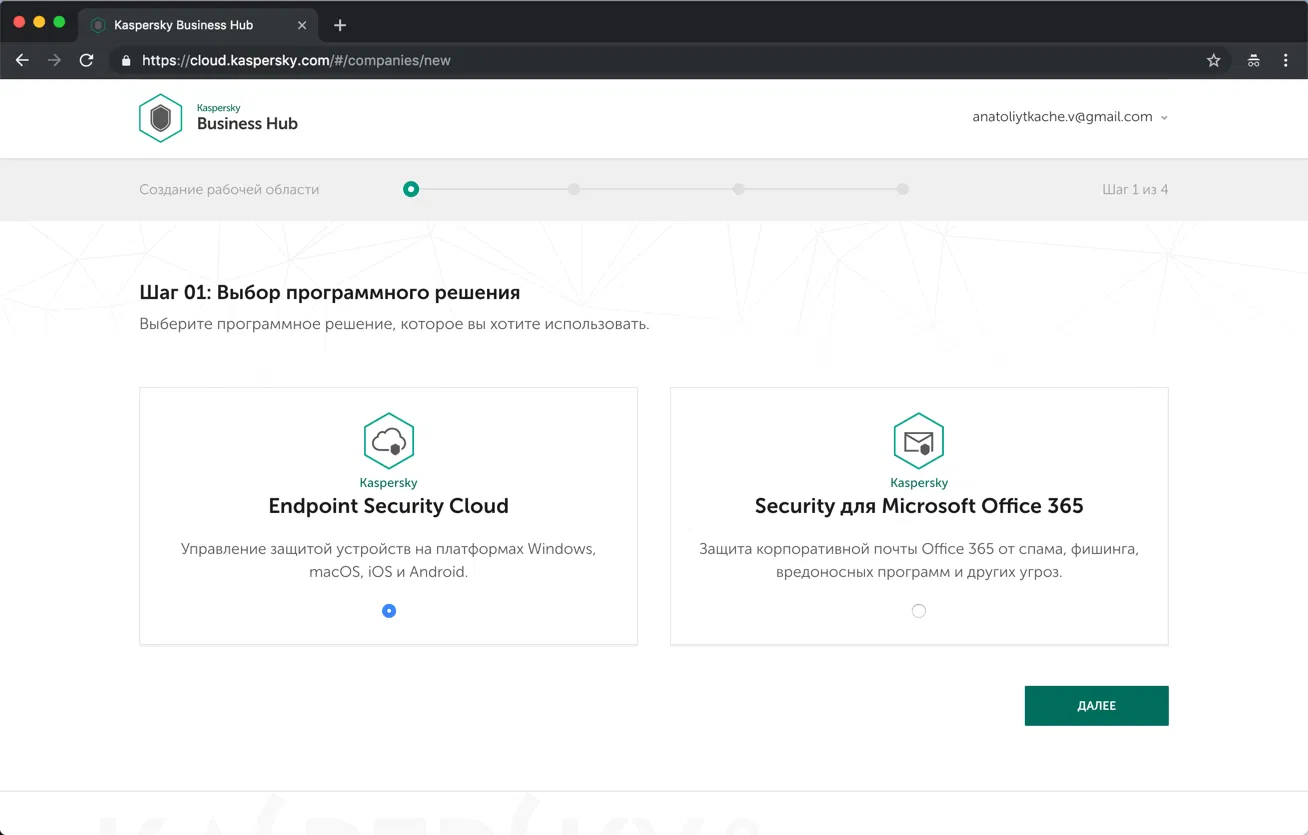
Task: Click the Security для Microsoft Office 365 envelope icon
Action: click(918, 440)
